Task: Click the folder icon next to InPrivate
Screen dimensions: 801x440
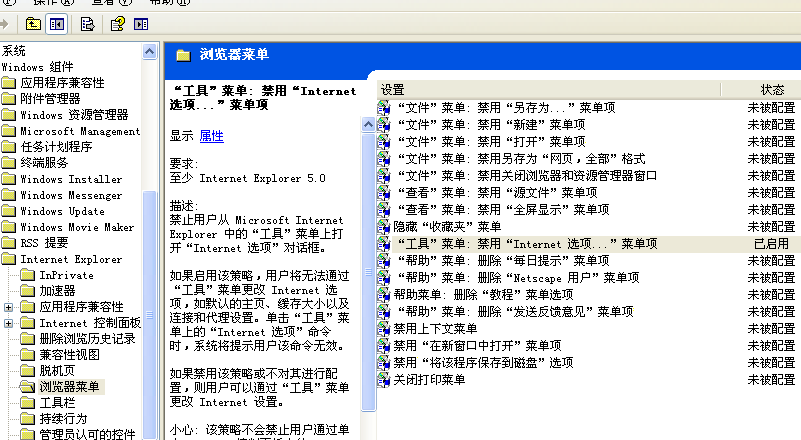Action: tap(28, 275)
